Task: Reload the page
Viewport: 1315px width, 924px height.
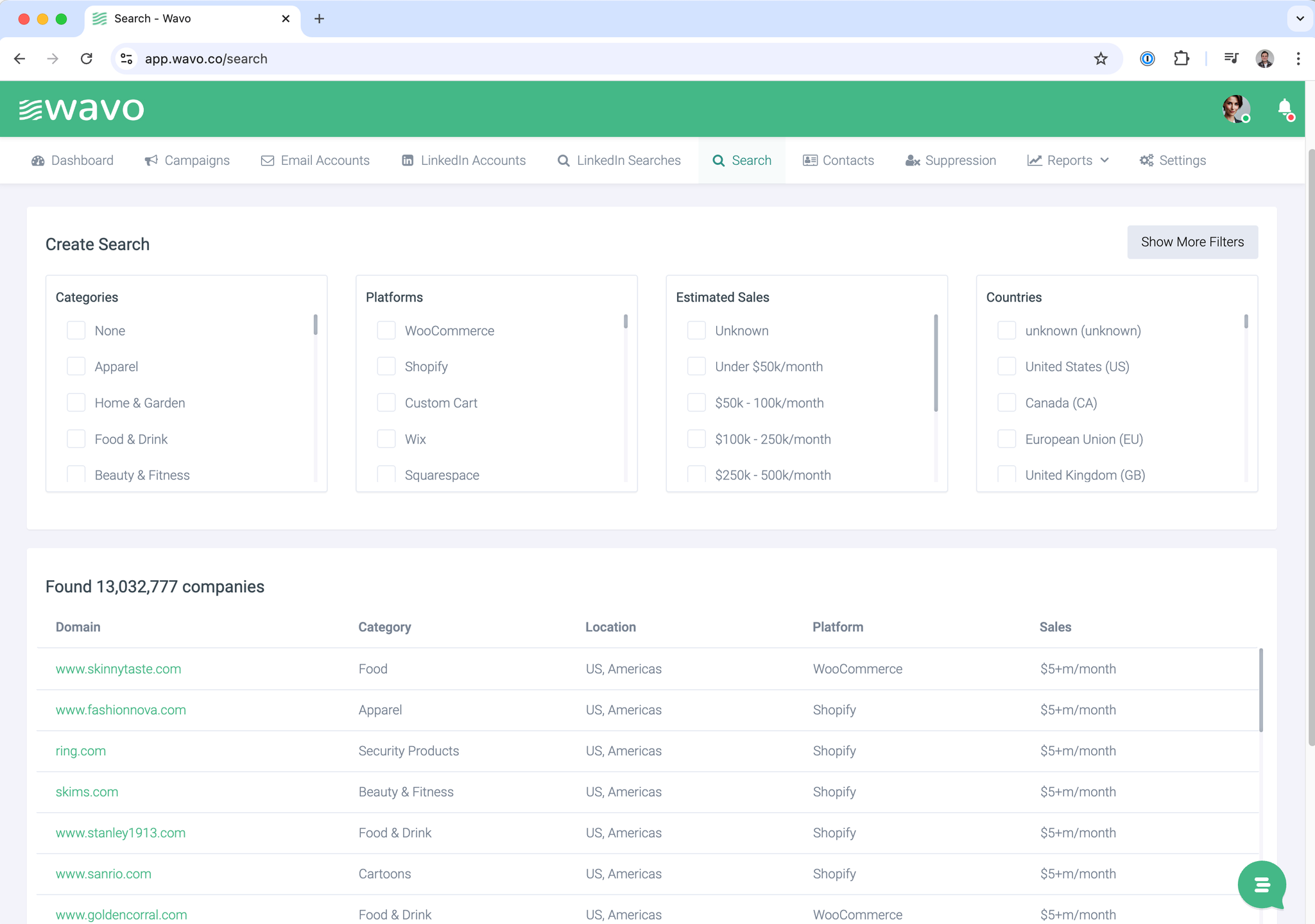Action: pyautogui.click(x=87, y=59)
